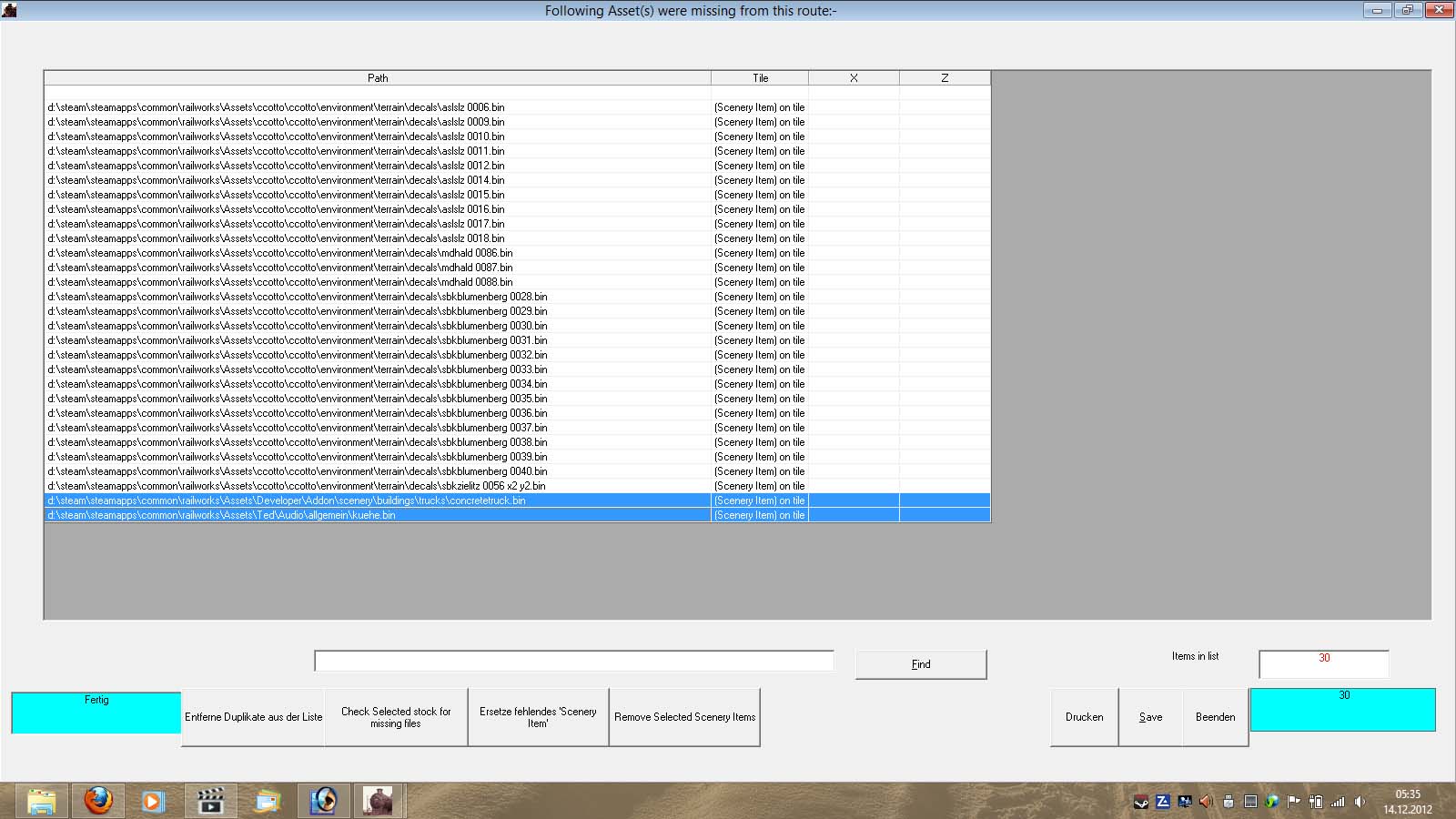
Task: Click the cyan box showing 30
Action: pos(1343,710)
